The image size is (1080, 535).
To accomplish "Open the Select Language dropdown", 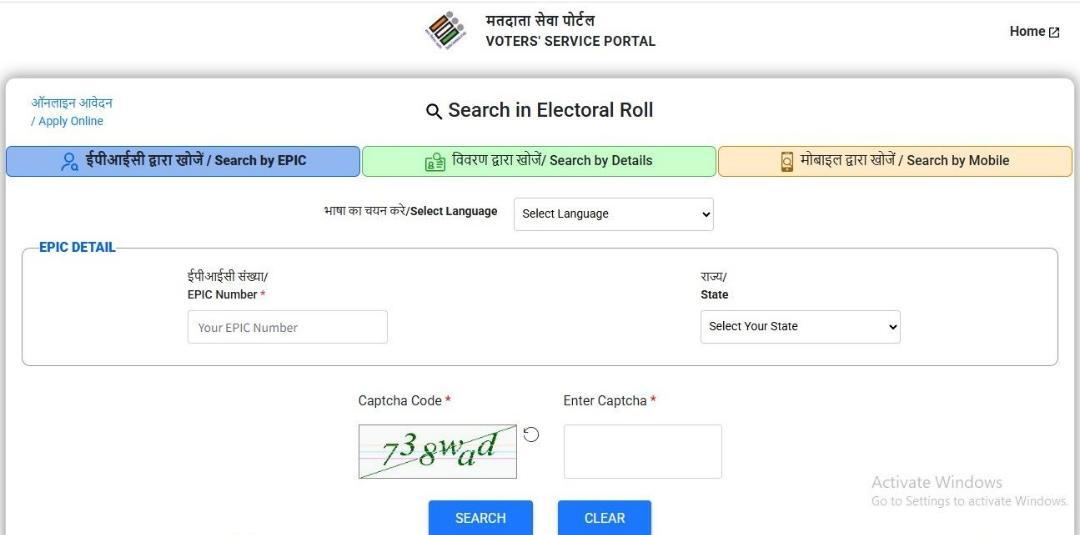I will coord(613,214).
